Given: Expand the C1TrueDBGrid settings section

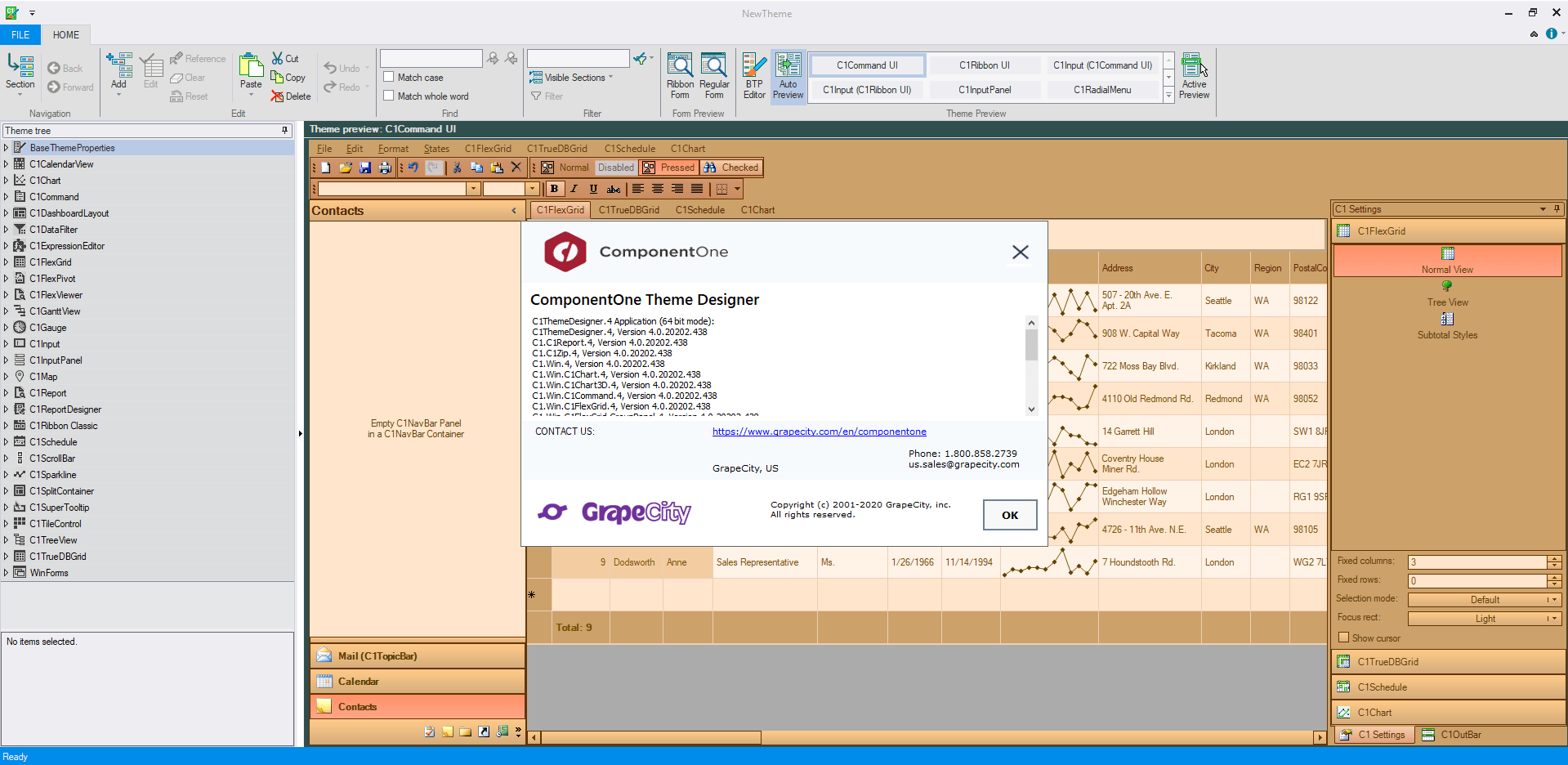Looking at the screenshot, I should coord(1447,662).
